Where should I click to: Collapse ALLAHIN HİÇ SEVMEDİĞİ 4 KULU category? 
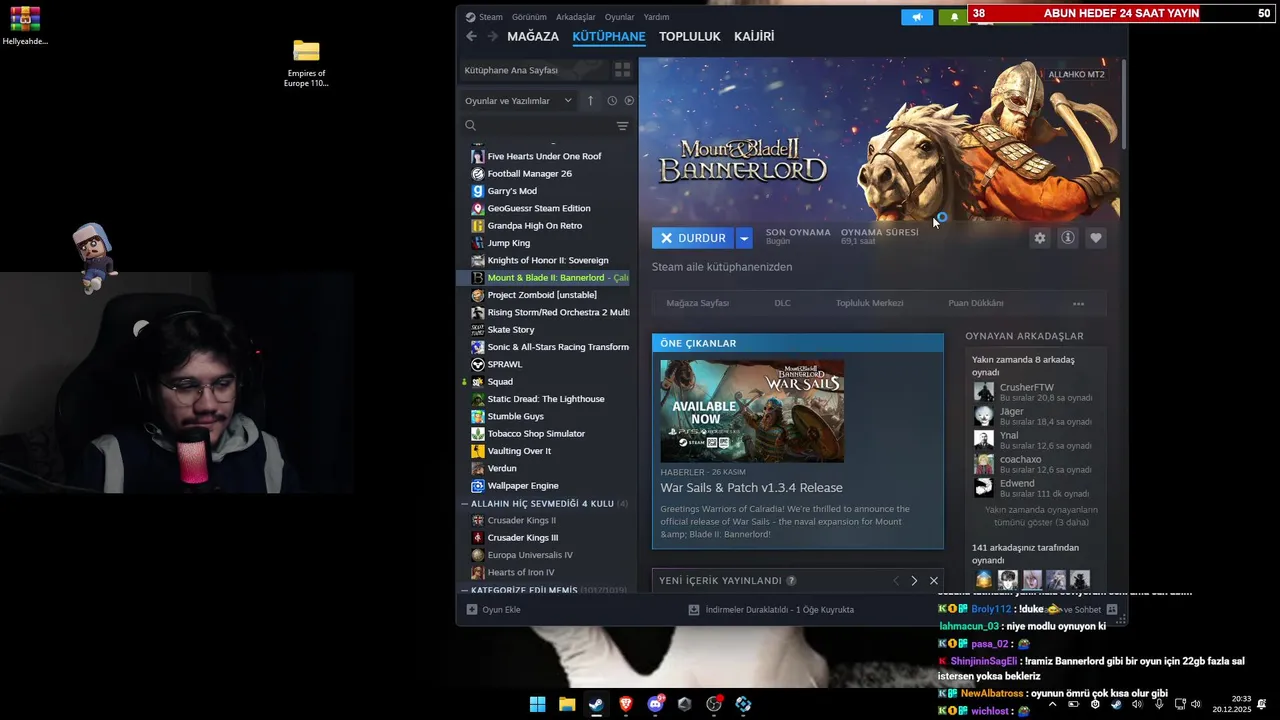pyautogui.click(x=464, y=504)
